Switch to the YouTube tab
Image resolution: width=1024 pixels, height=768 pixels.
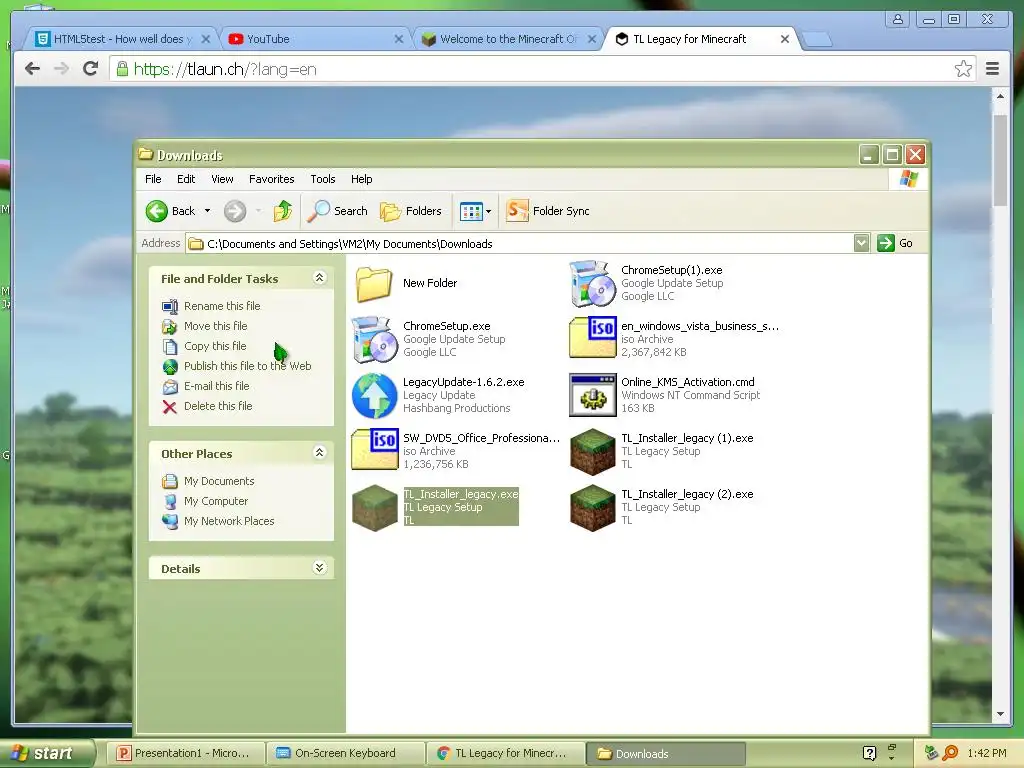tap(315, 39)
